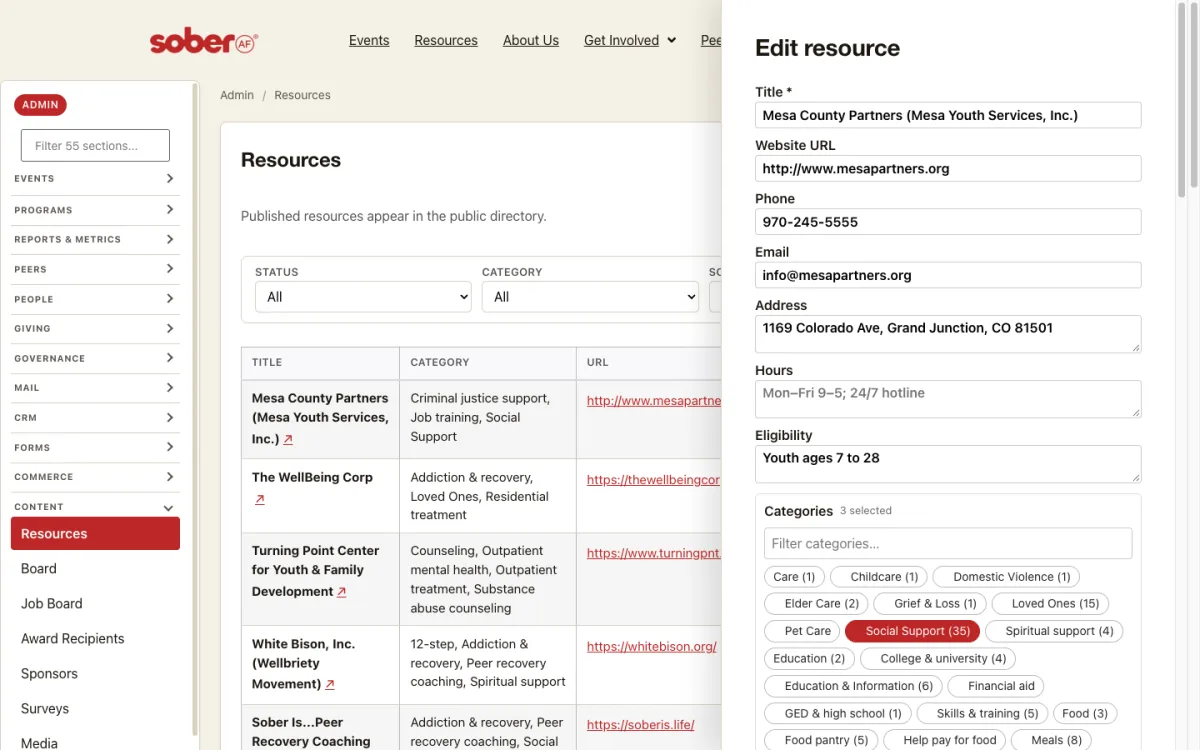Follow the soberis.life URL link
The image size is (1200, 750).
(x=640, y=725)
